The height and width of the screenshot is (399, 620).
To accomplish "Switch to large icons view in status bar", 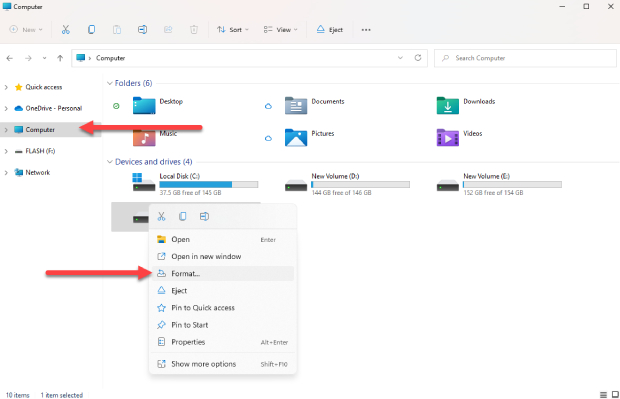I will [615, 395].
